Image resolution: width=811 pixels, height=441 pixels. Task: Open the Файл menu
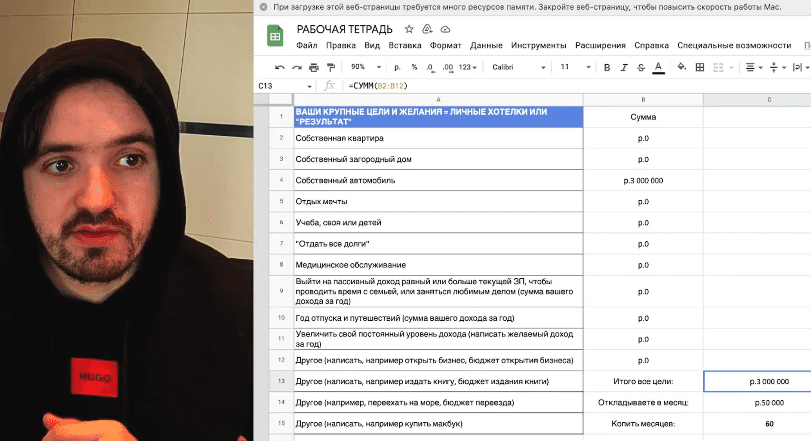[307, 45]
